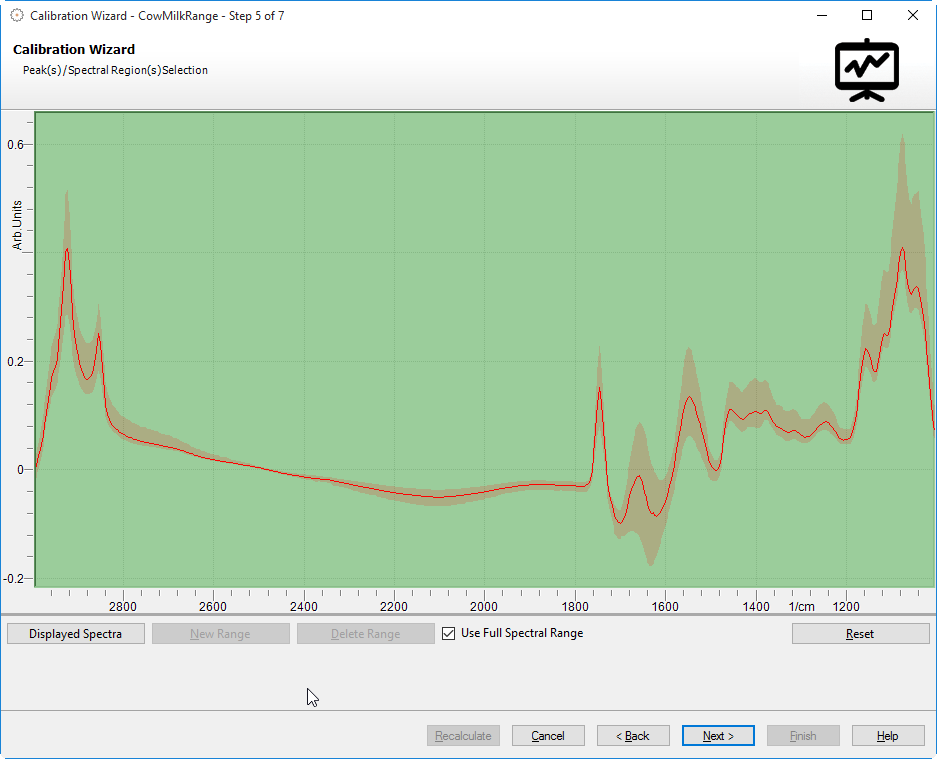The image size is (937, 759).
Task: Click the wizard gear icon in title bar
Action: tap(16, 16)
